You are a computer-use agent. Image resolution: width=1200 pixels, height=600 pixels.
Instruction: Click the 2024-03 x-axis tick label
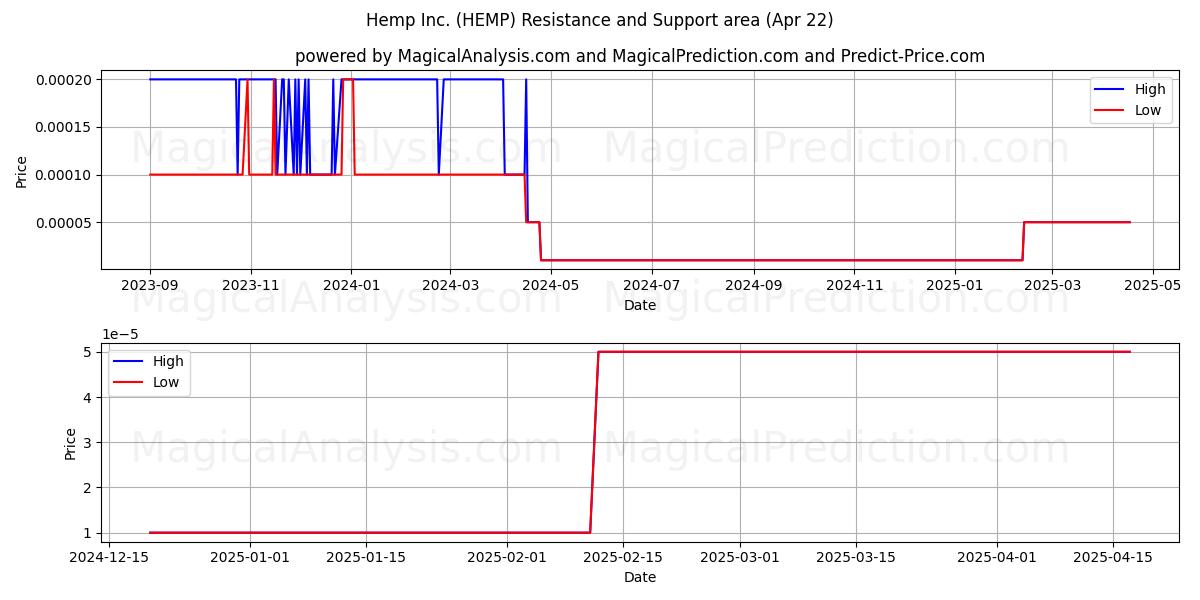[x=449, y=285]
